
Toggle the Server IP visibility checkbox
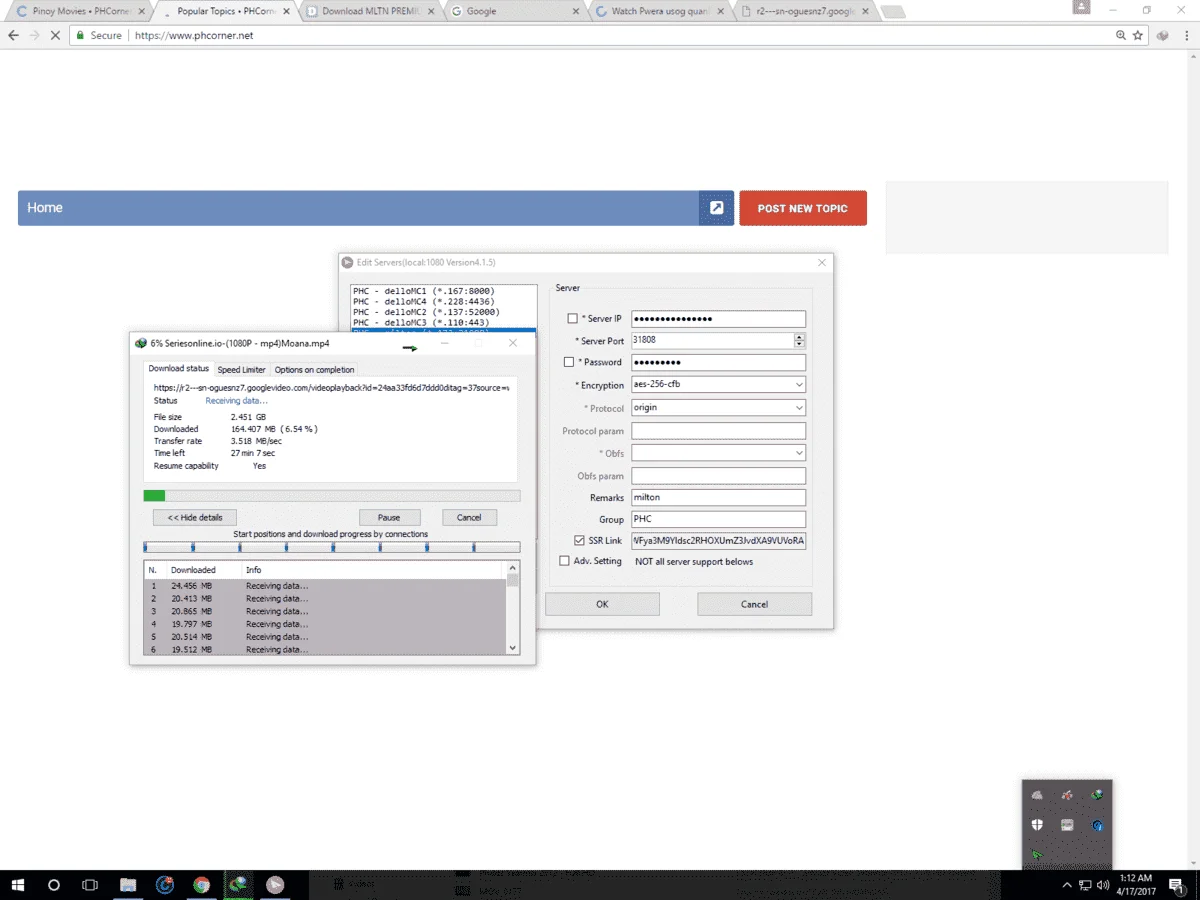pyautogui.click(x=572, y=319)
